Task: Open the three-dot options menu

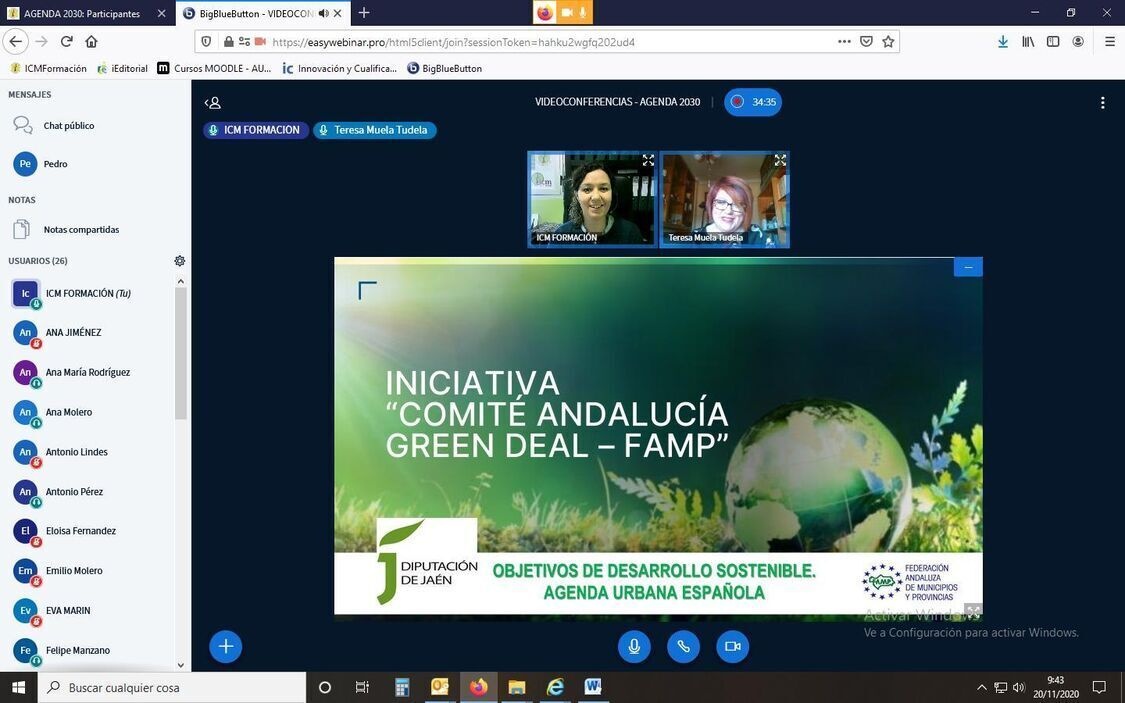Action: 1102,102
